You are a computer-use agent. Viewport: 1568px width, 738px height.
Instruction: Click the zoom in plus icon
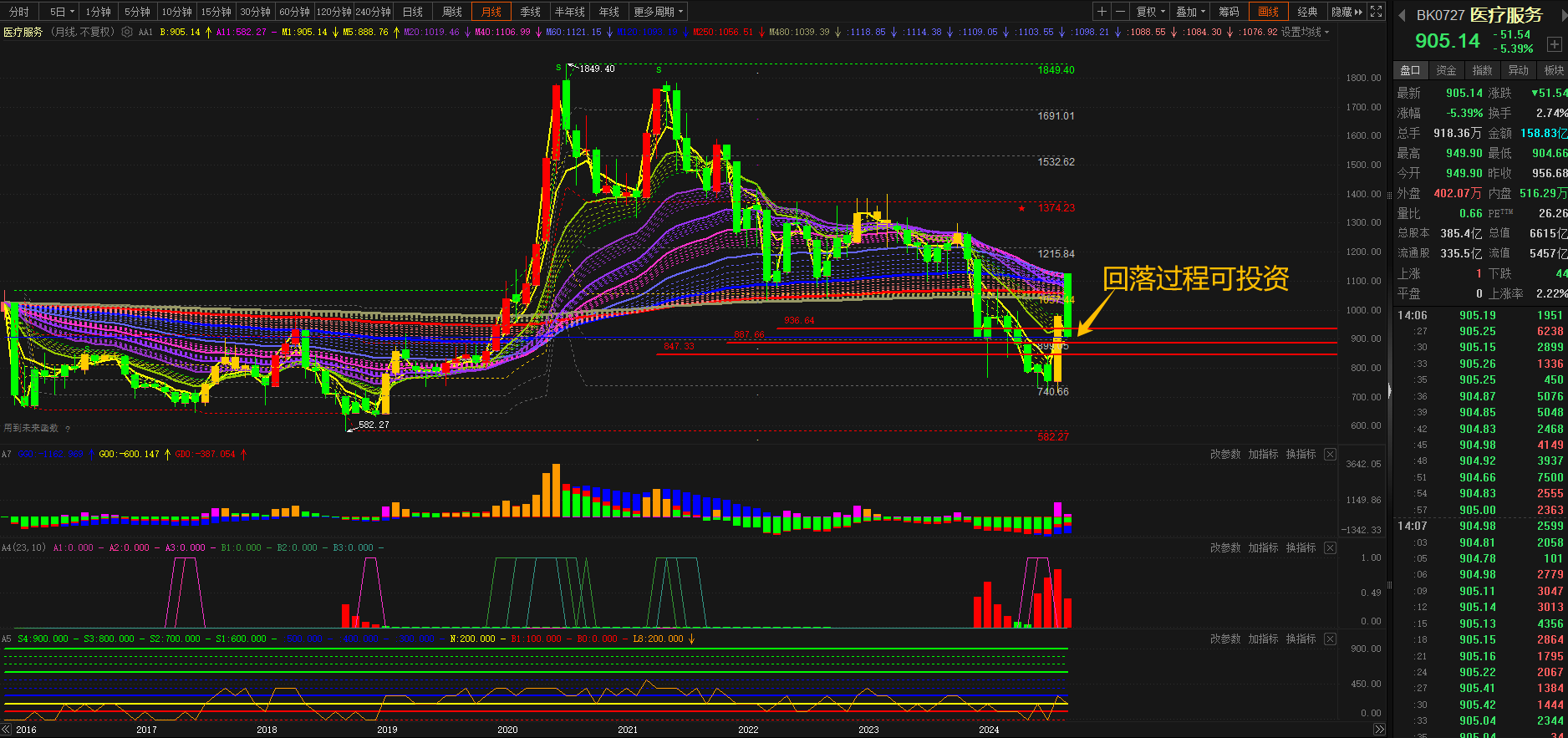[x=1102, y=12]
